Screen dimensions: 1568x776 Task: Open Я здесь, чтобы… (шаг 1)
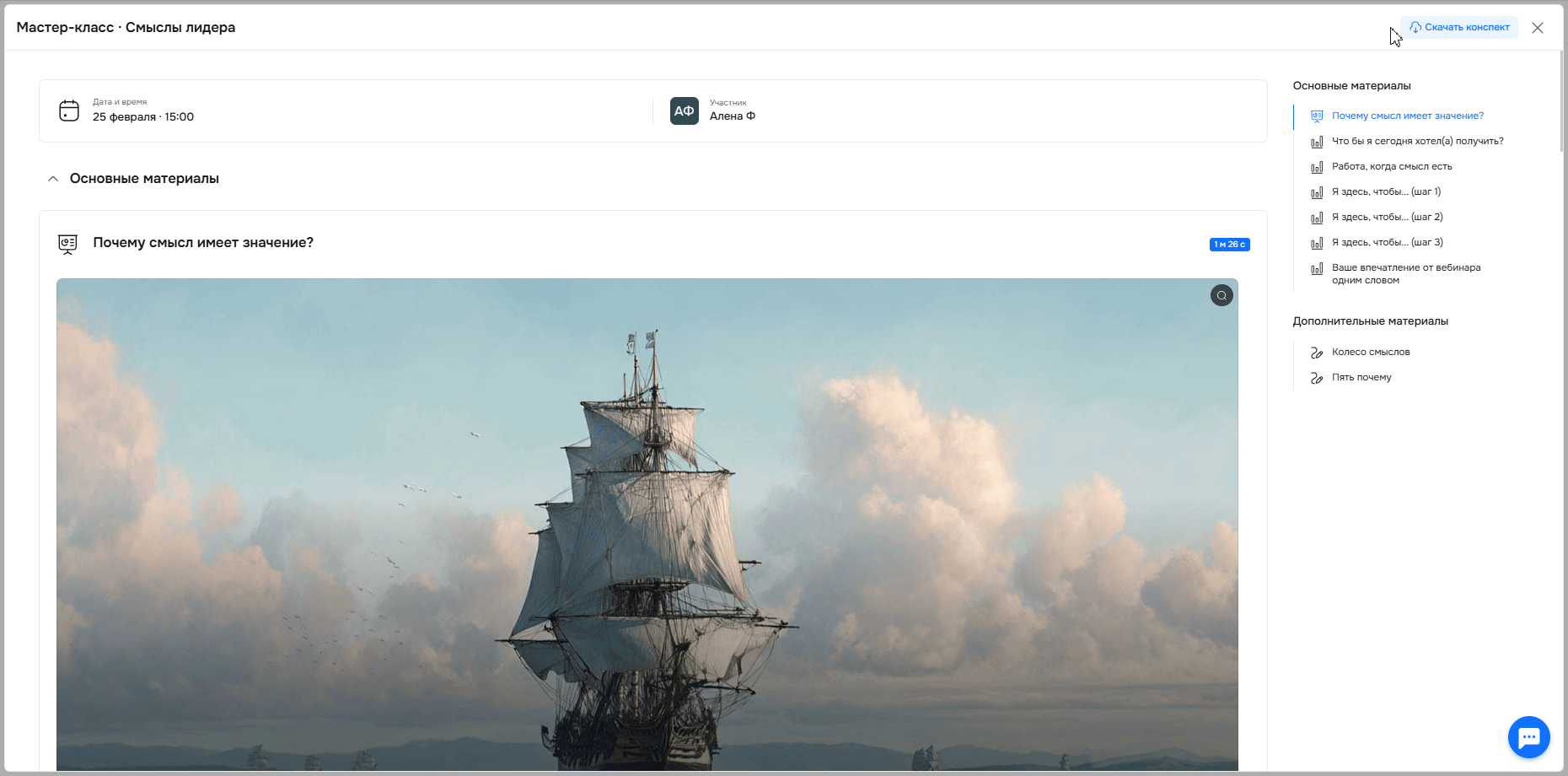click(1387, 191)
